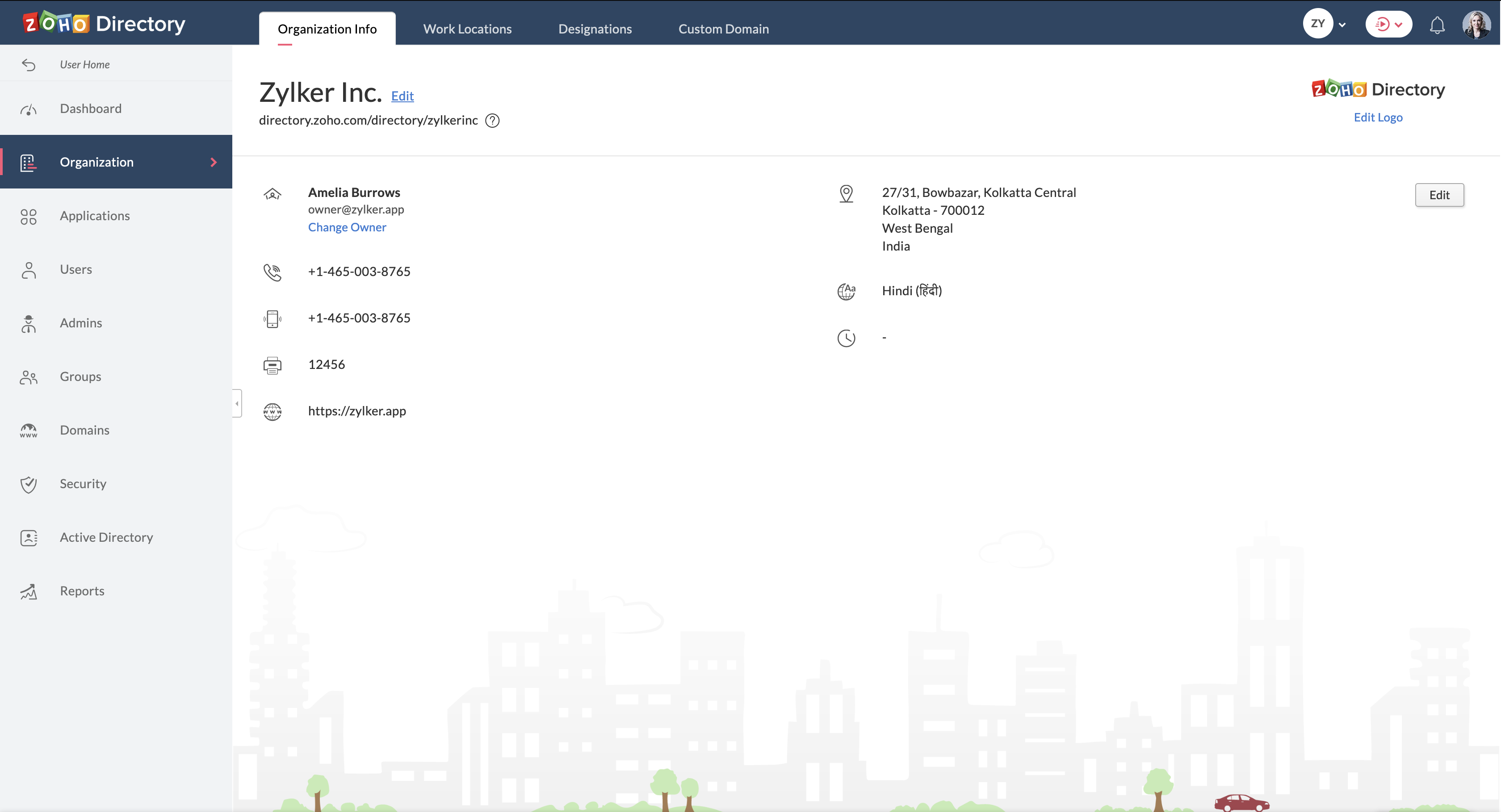Image resolution: width=1501 pixels, height=812 pixels.
Task: Click the help question mark beside directory URL
Action: tap(492, 121)
